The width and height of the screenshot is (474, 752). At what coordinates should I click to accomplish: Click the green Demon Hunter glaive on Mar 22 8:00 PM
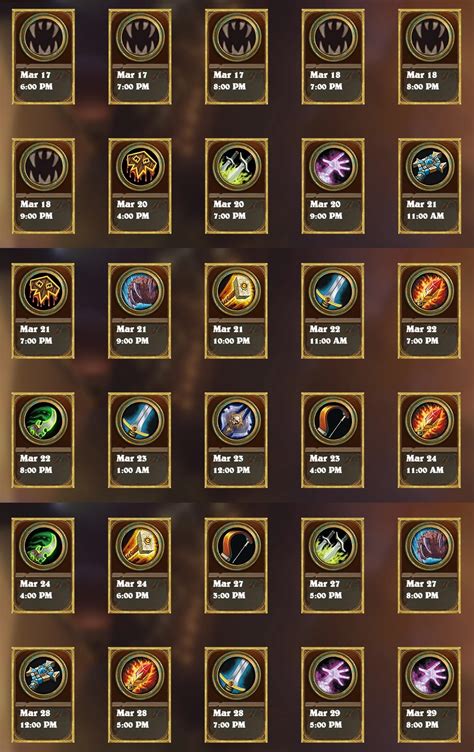pos(43,421)
